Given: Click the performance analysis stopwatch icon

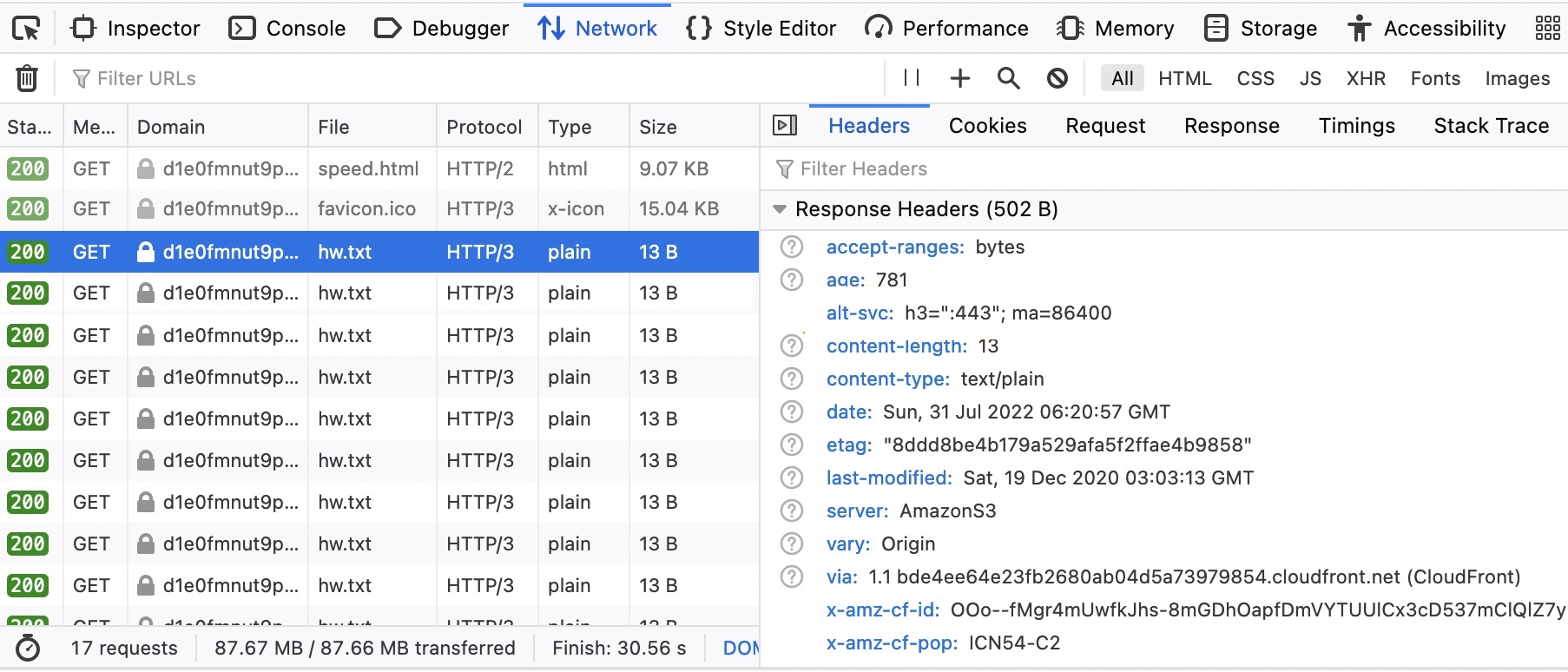Looking at the screenshot, I should (x=28, y=648).
